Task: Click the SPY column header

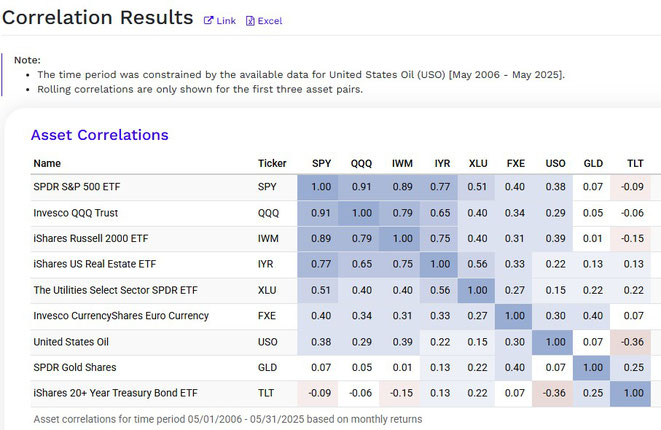Action: (321, 163)
